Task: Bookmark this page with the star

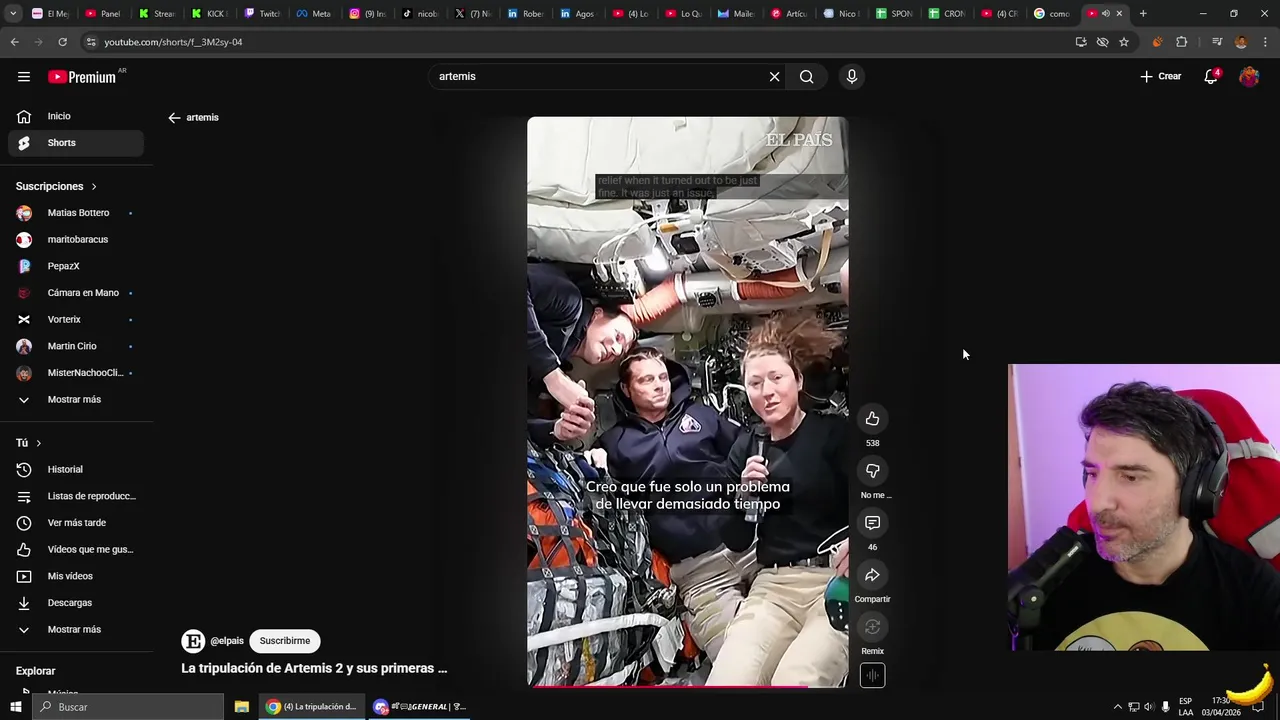Action: pyautogui.click(x=1124, y=42)
